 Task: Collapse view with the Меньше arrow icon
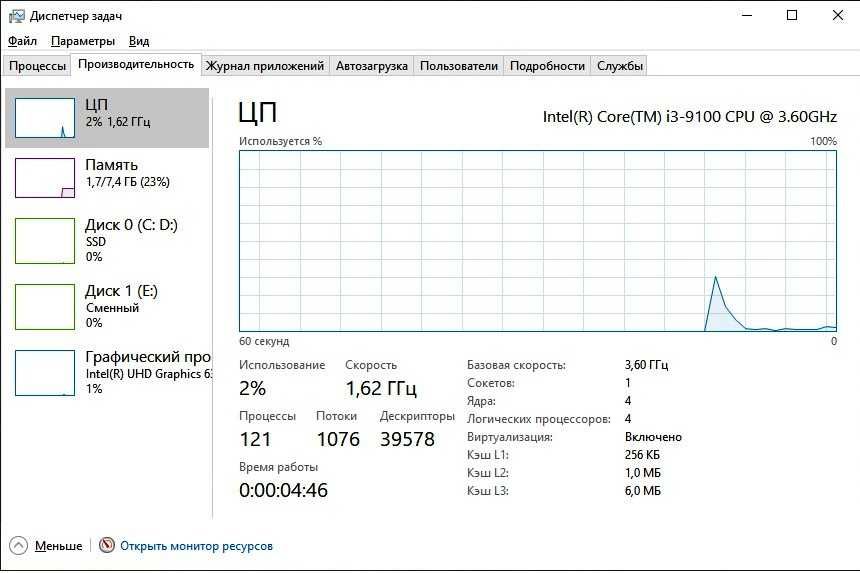(18, 546)
